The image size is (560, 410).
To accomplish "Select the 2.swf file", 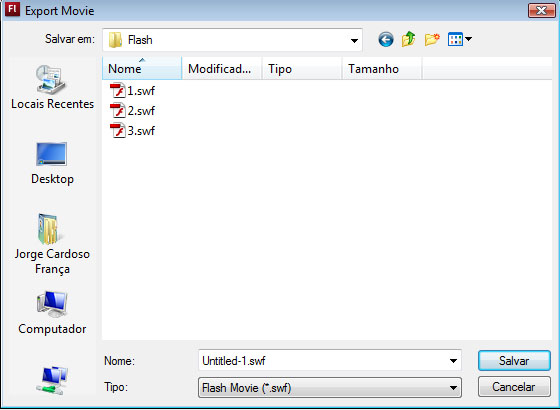I will [x=132, y=111].
